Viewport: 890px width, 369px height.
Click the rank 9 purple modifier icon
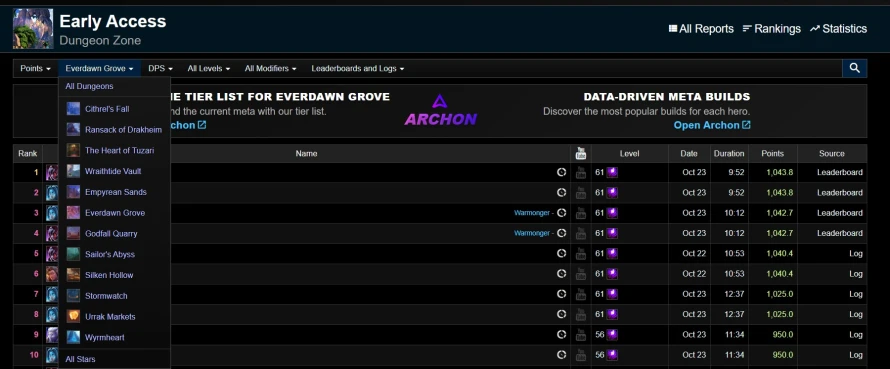612,334
